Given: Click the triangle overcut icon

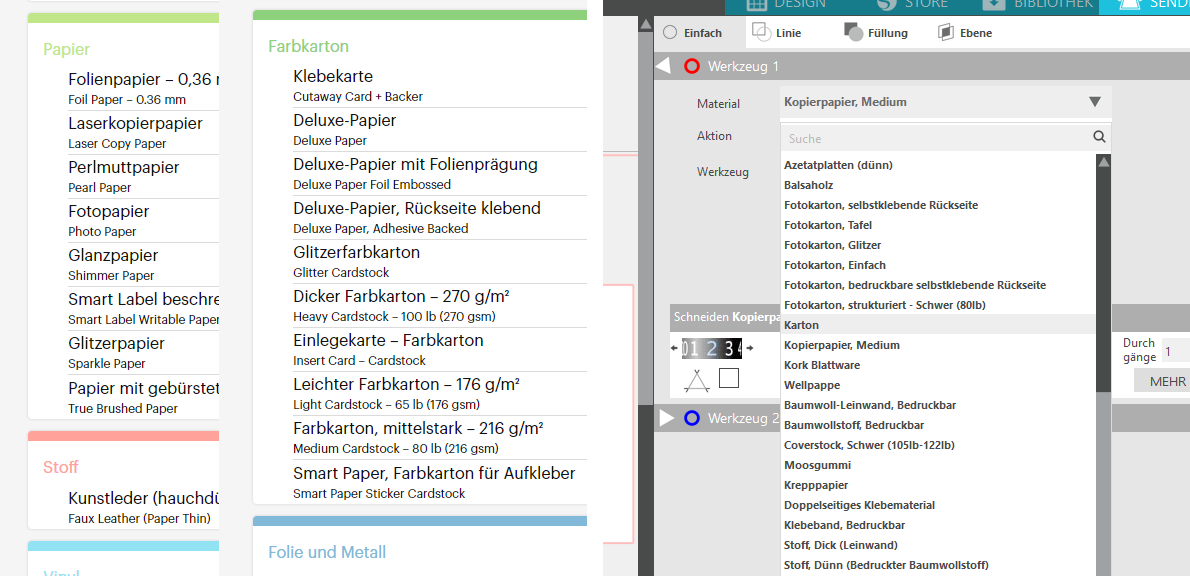Looking at the screenshot, I should [697, 380].
